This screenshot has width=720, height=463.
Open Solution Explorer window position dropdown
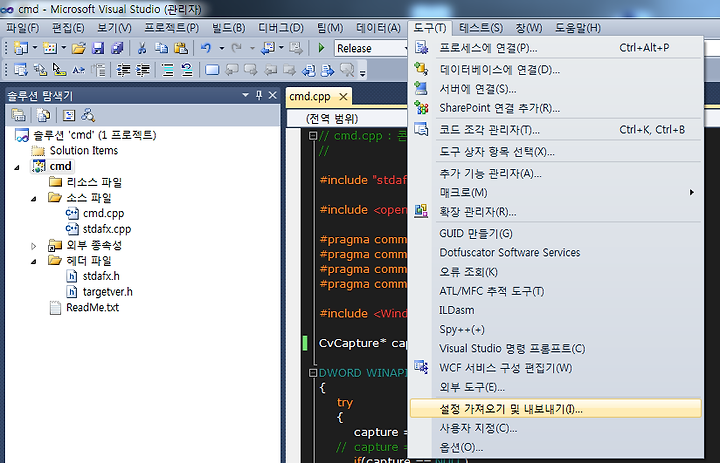click(245, 95)
